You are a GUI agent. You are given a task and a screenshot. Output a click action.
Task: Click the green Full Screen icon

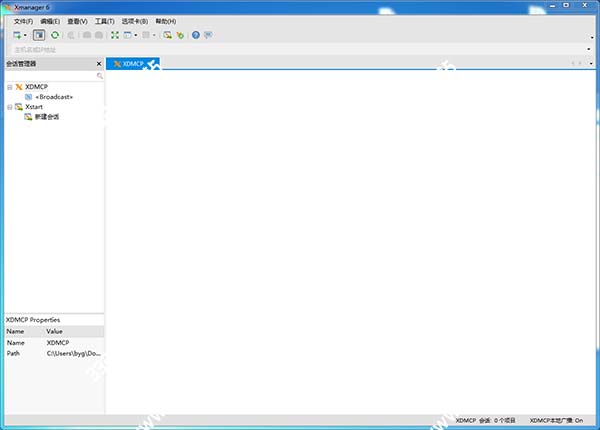click(x=114, y=34)
